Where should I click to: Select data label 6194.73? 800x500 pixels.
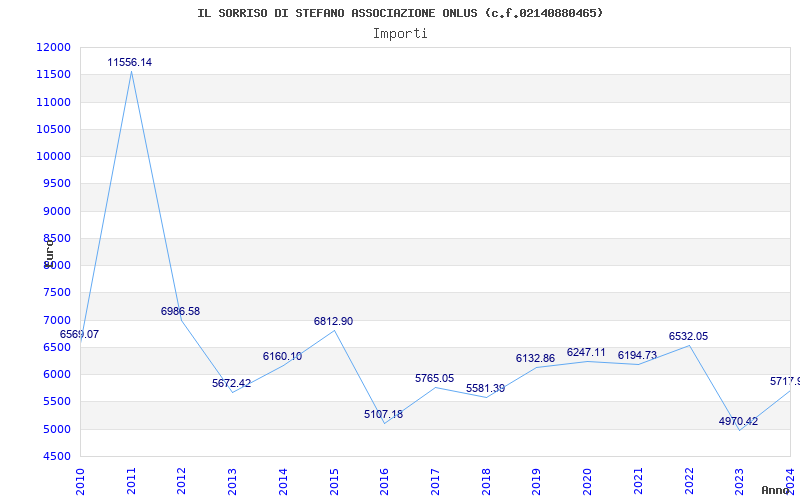637,355
